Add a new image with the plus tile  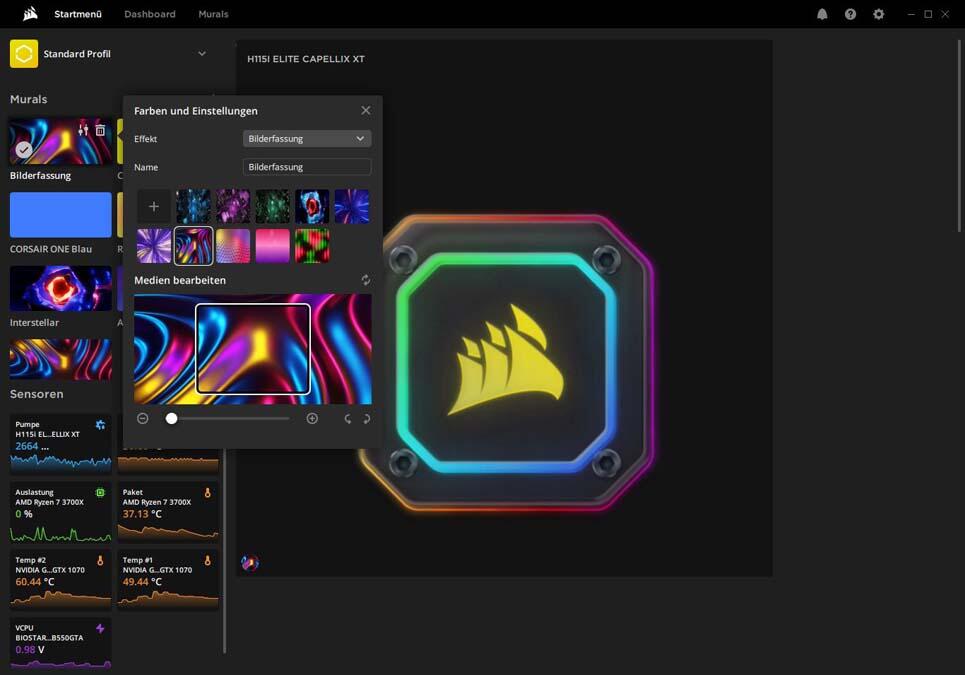[x=154, y=206]
